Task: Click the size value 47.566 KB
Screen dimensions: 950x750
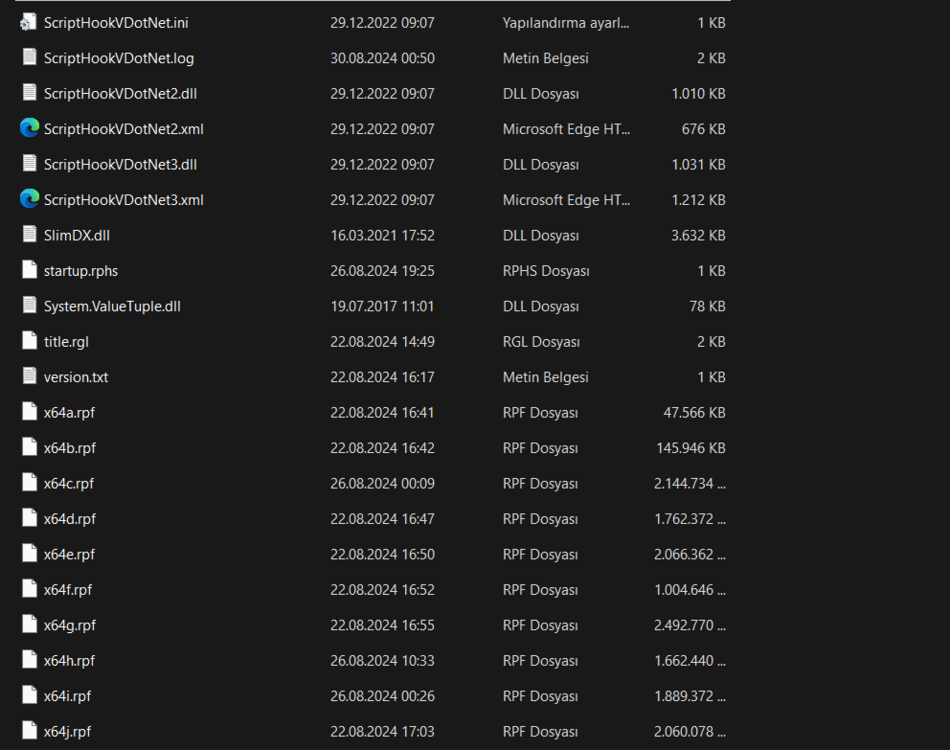Action: click(694, 413)
